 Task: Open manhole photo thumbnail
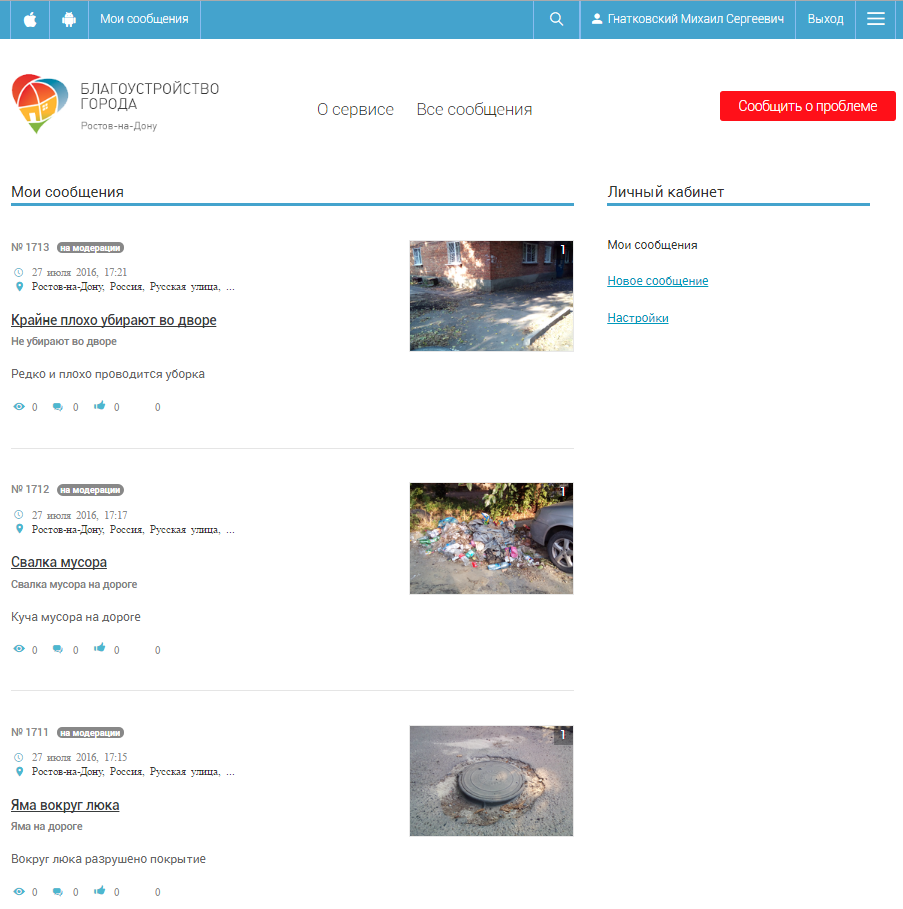pos(491,781)
